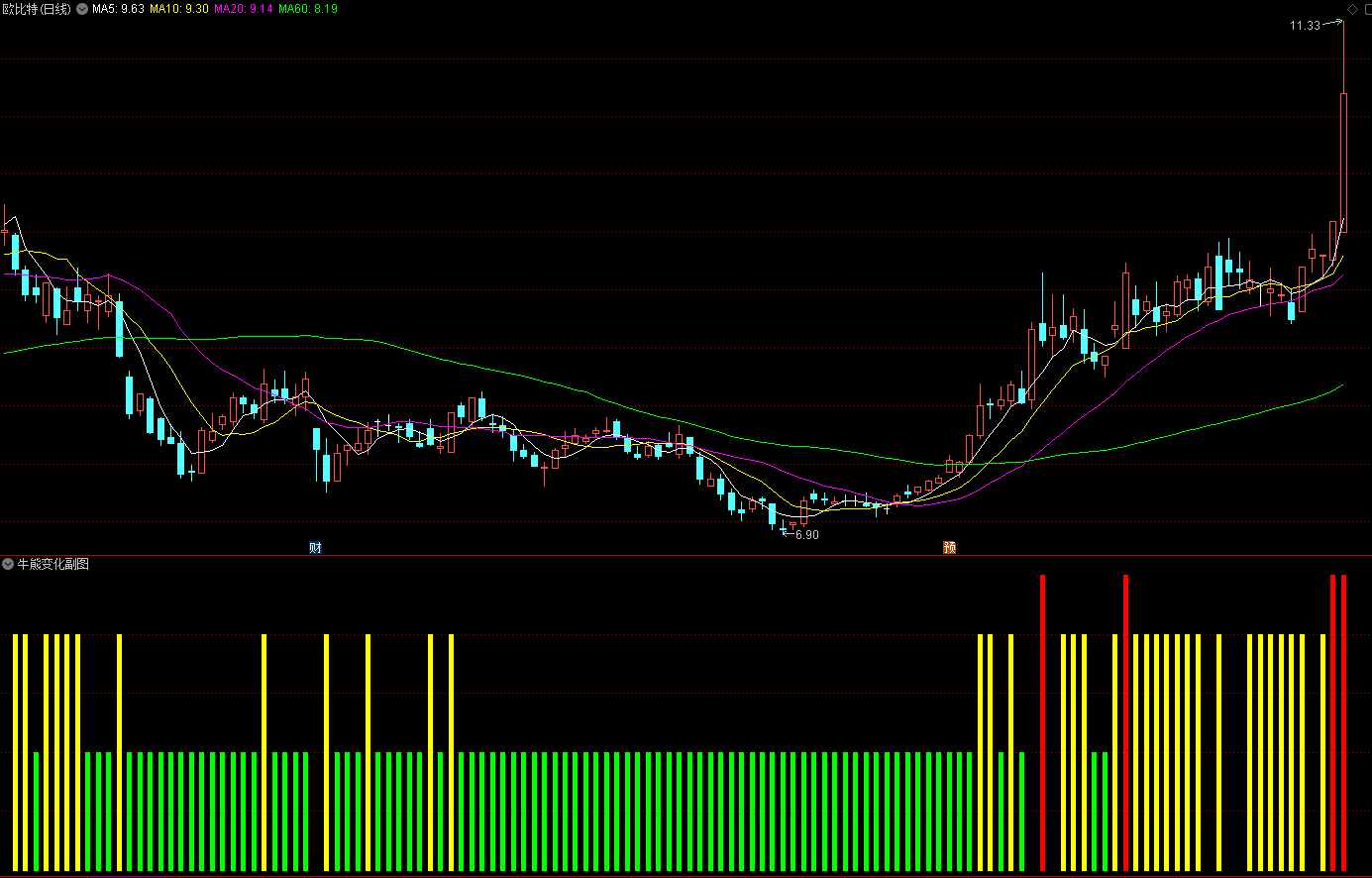Viewport: 1372px width, 878px height.
Task: Open the dropdown arrow beside 欧比特(日线)
Action: 81,9
